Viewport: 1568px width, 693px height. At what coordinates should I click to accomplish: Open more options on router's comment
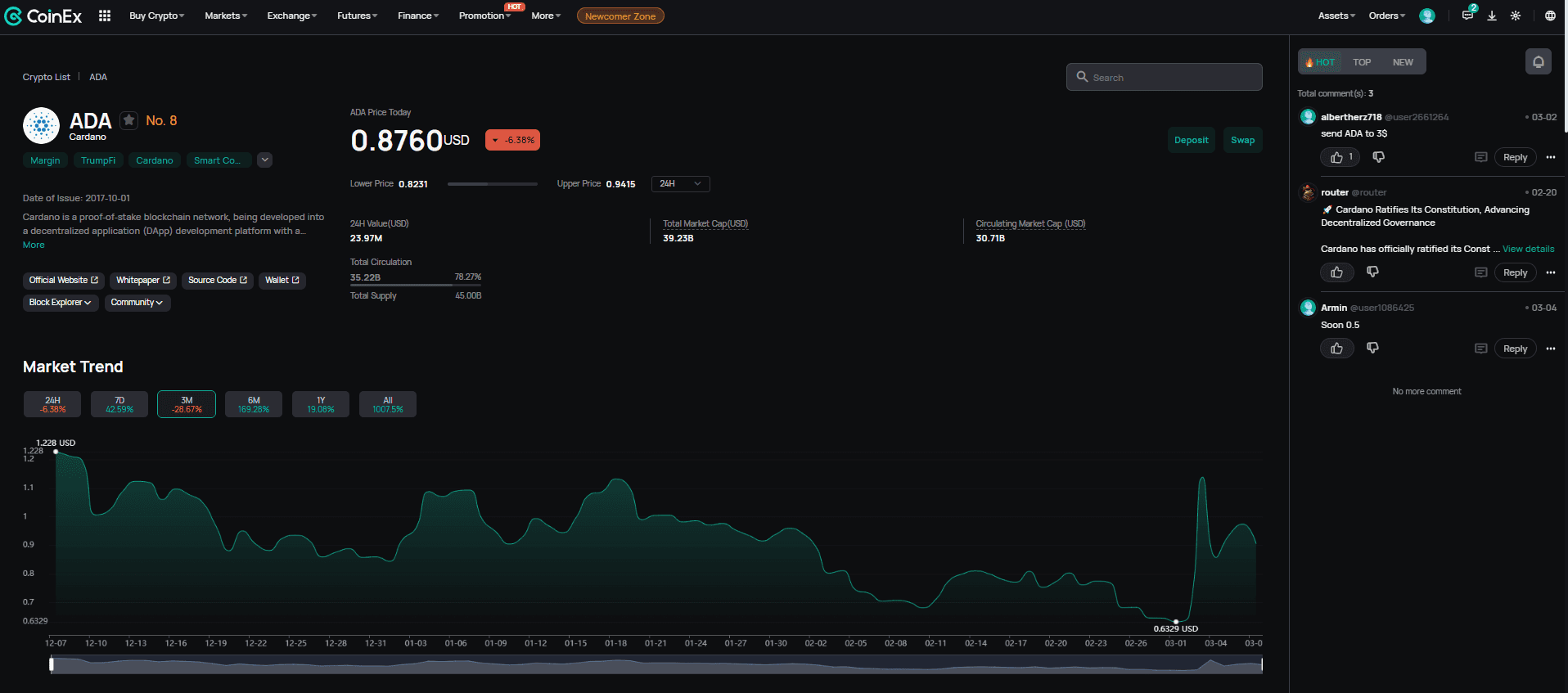[1550, 272]
